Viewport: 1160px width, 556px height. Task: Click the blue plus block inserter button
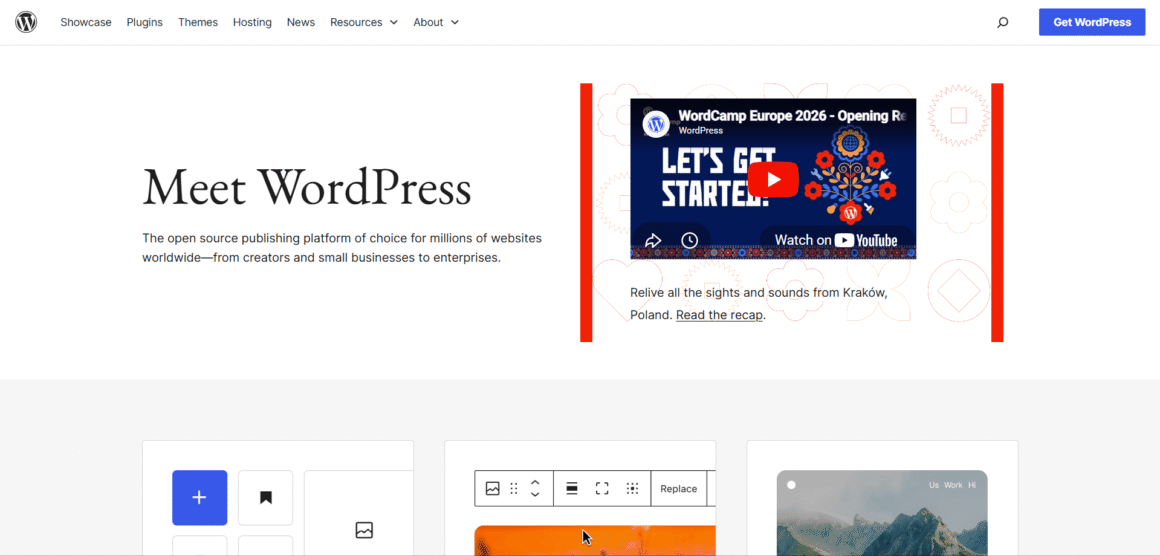pyautogui.click(x=200, y=498)
